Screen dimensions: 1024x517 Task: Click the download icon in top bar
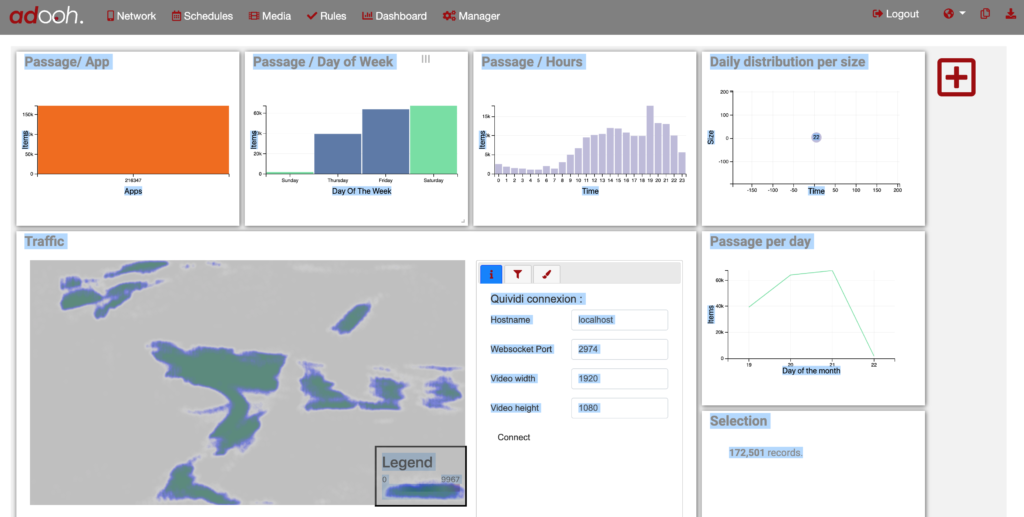click(x=1006, y=14)
